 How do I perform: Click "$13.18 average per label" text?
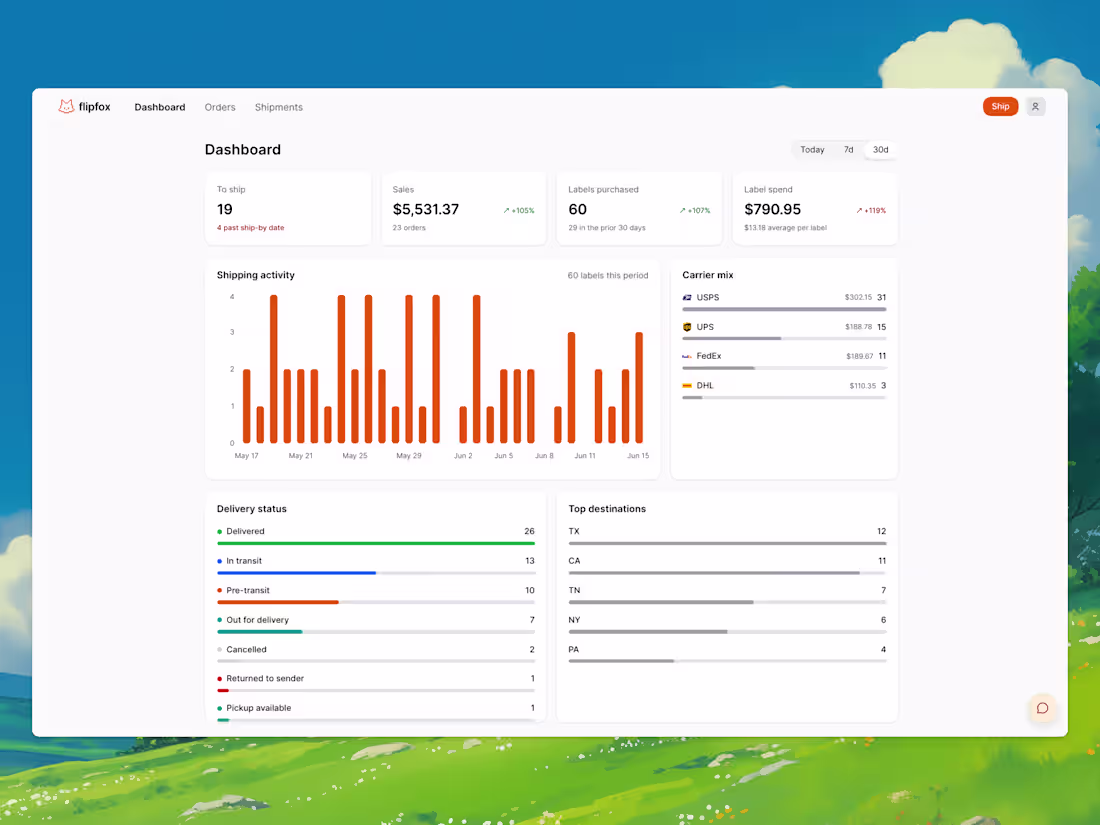click(x=786, y=228)
